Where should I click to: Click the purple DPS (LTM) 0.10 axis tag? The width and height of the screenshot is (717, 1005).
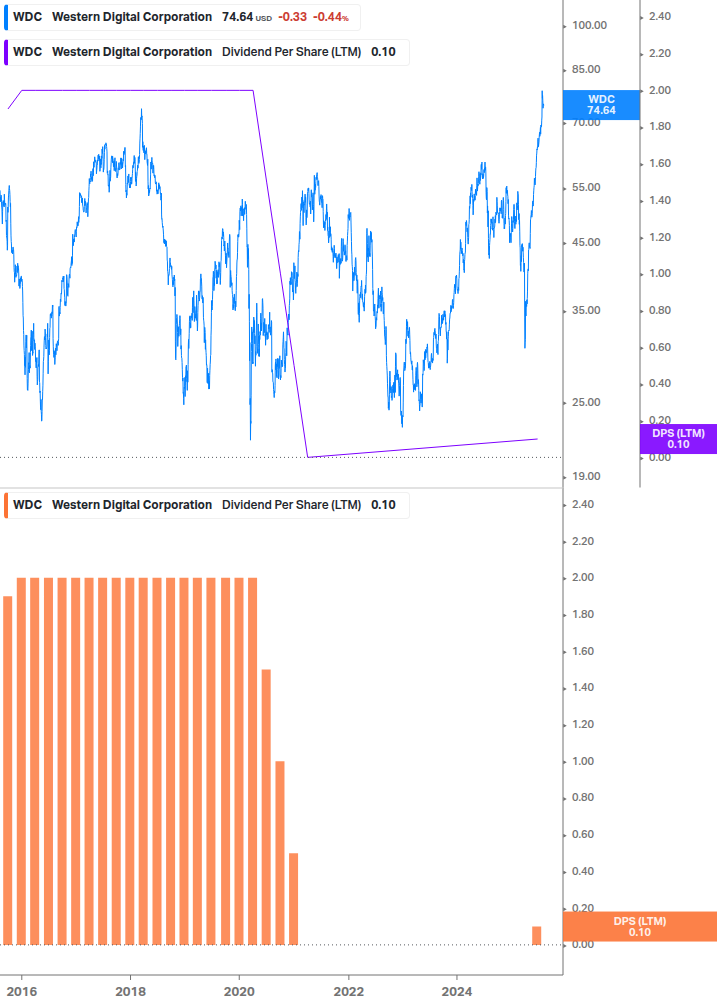point(678,439)
